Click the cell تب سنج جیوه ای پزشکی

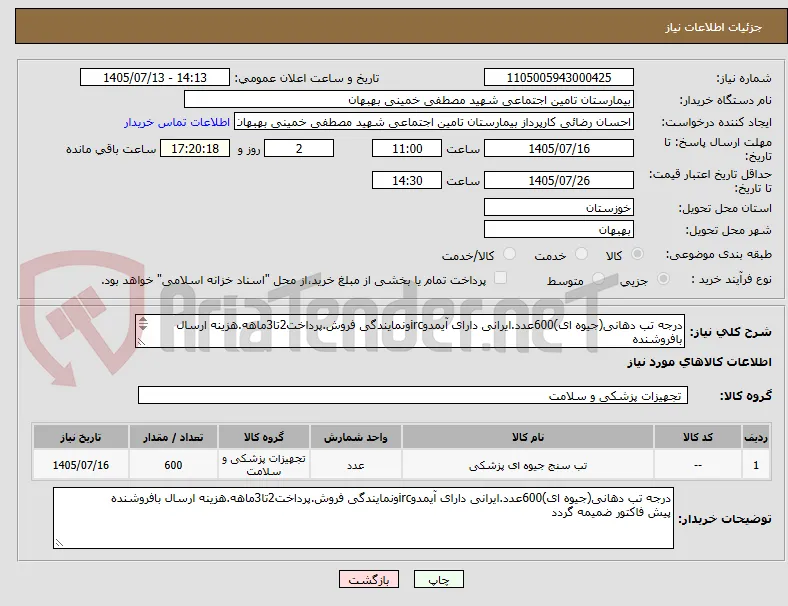coord(528,465)
